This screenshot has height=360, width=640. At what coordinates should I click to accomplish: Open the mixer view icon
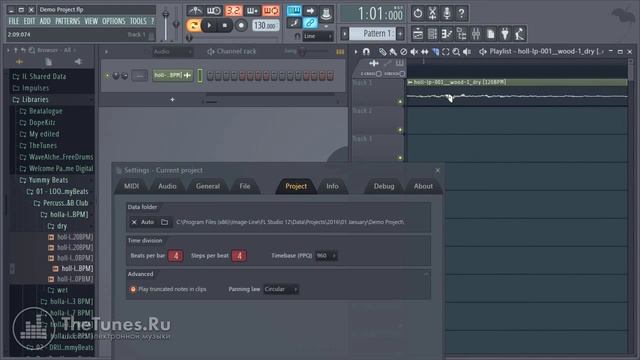coord(476,34)
